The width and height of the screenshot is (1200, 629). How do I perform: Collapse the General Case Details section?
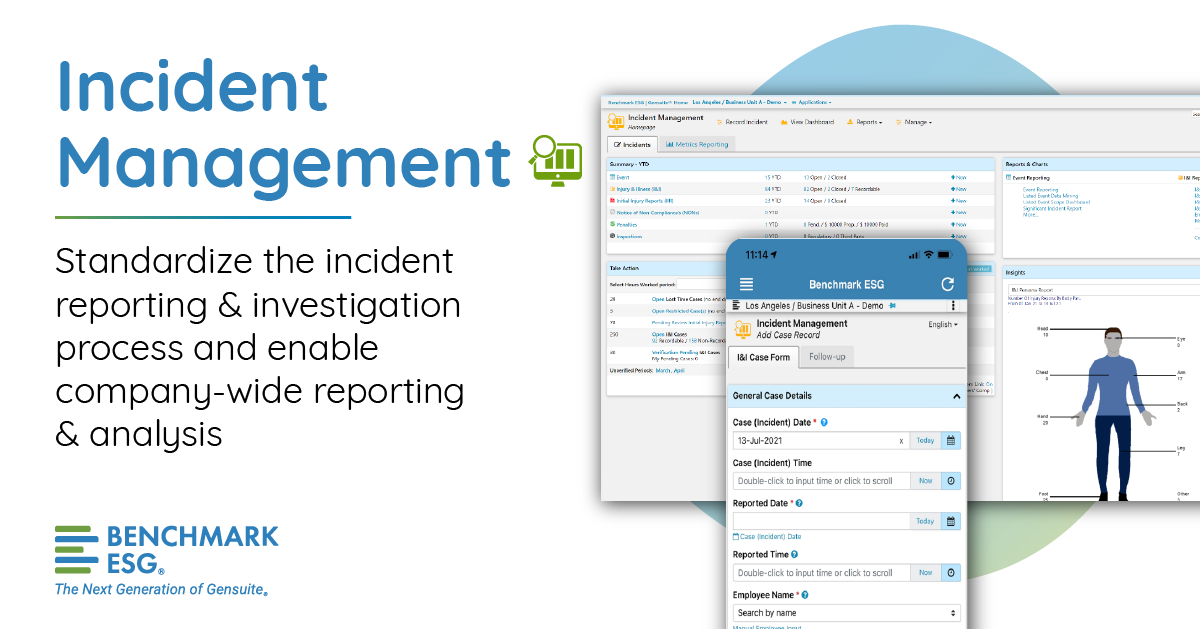pos(956,396)
